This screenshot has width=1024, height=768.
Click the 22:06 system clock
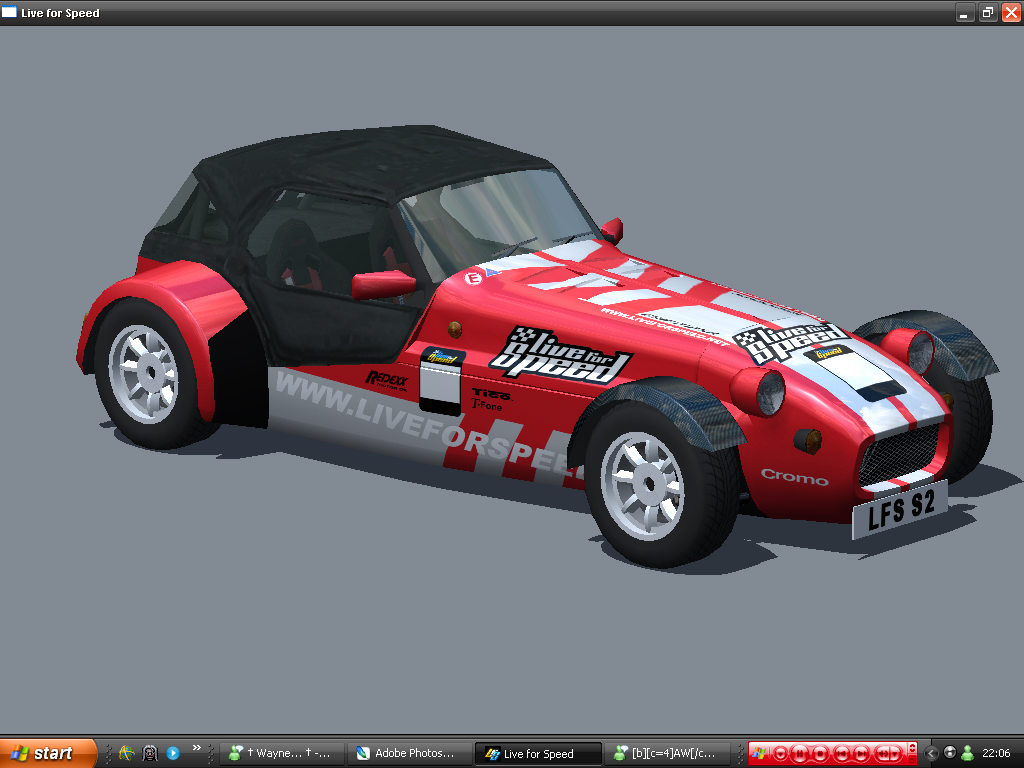click(x=997, y=753)
